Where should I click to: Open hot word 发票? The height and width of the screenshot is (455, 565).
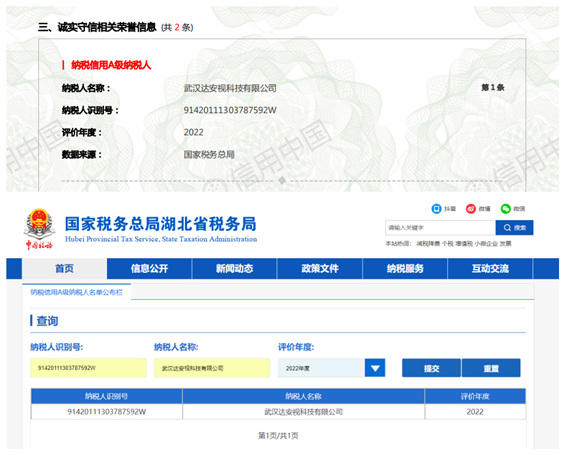point(505,244)
